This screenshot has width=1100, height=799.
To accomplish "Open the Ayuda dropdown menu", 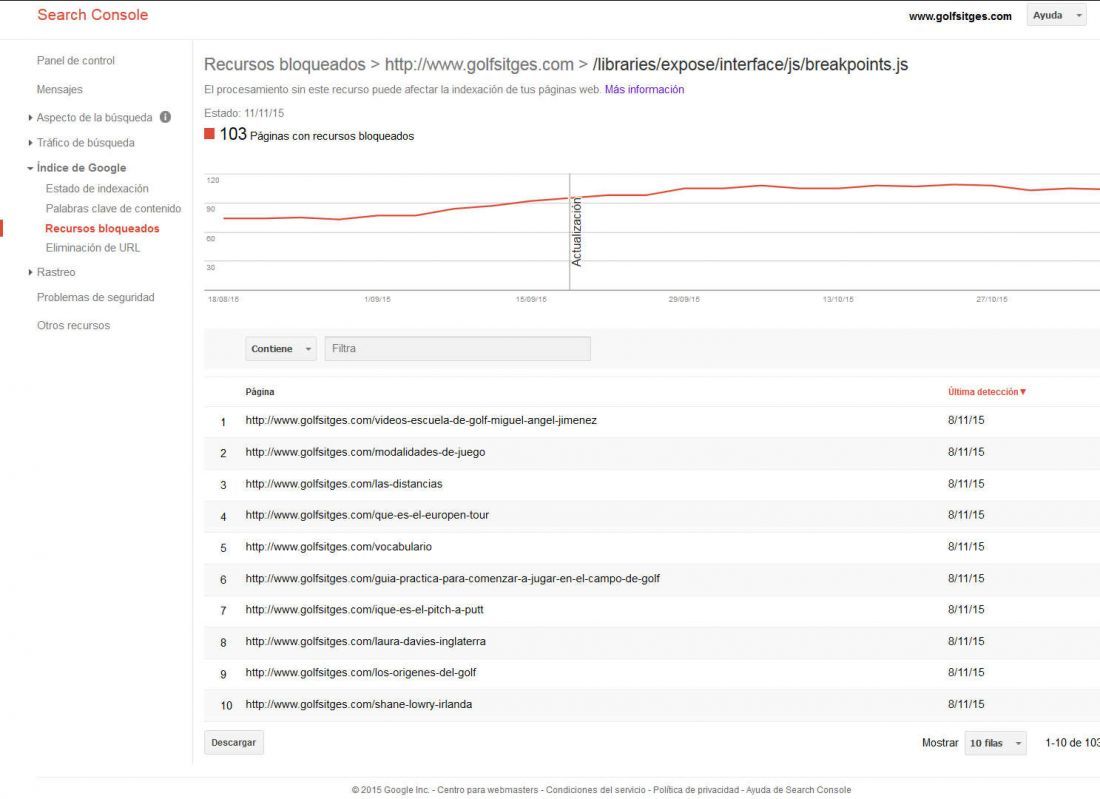I will click(1056, 15).
